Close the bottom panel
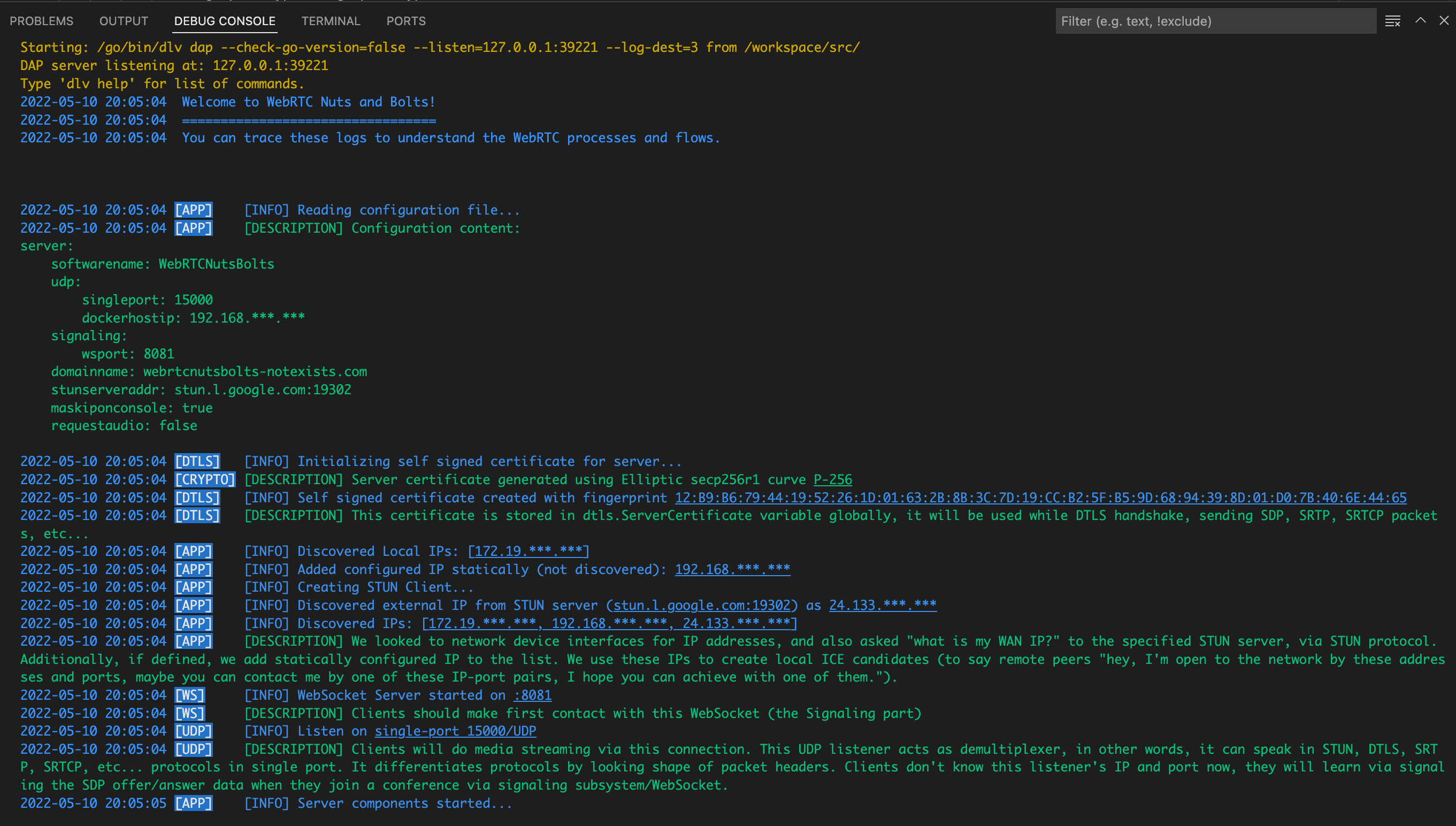1456x826 pixels. pos(1444,20)
